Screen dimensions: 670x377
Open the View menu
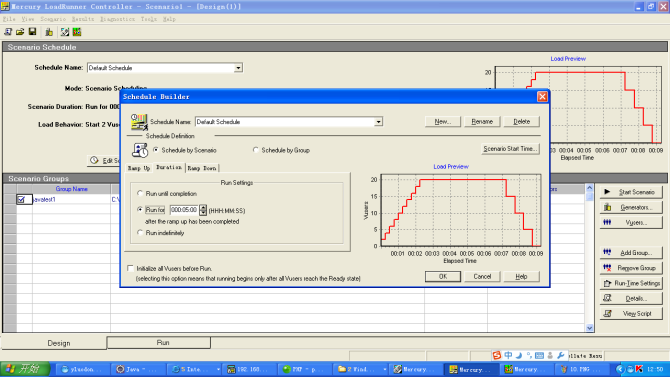28,19
